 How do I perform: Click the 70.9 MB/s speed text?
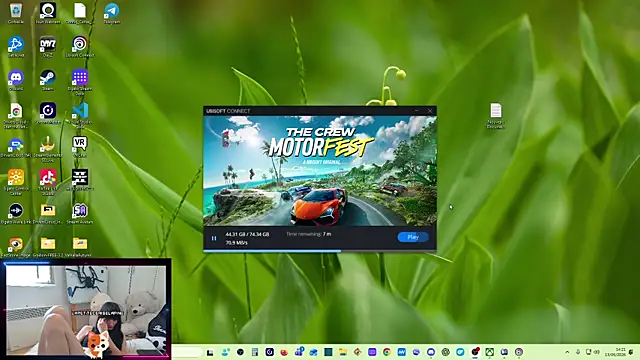pyautogui.click(x=236, y=243)
